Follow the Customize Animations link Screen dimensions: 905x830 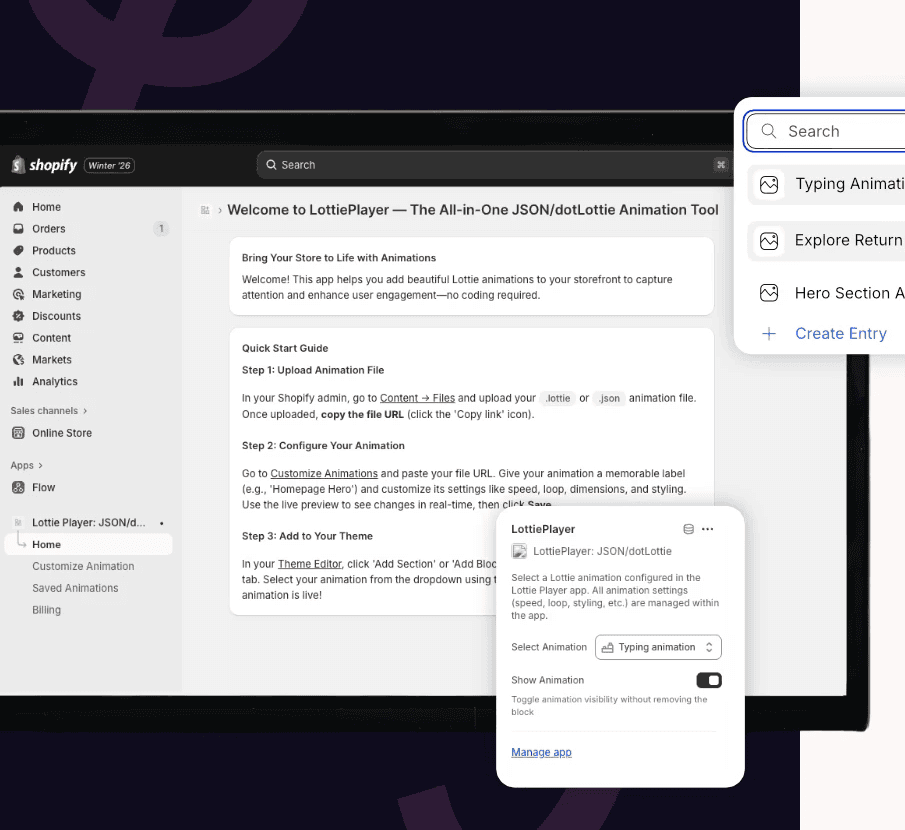324,473
